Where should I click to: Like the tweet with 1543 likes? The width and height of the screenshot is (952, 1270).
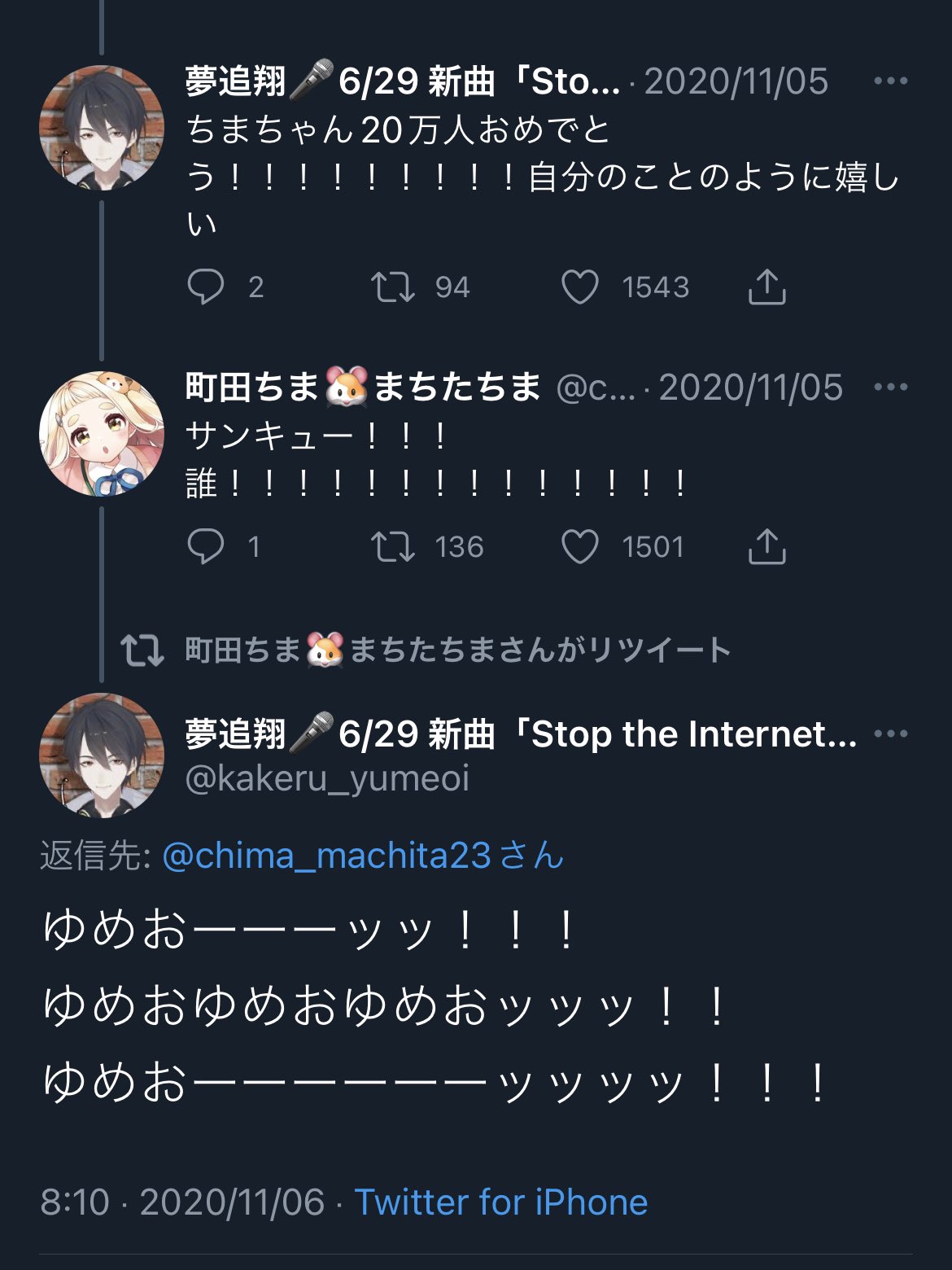point(580,287)
